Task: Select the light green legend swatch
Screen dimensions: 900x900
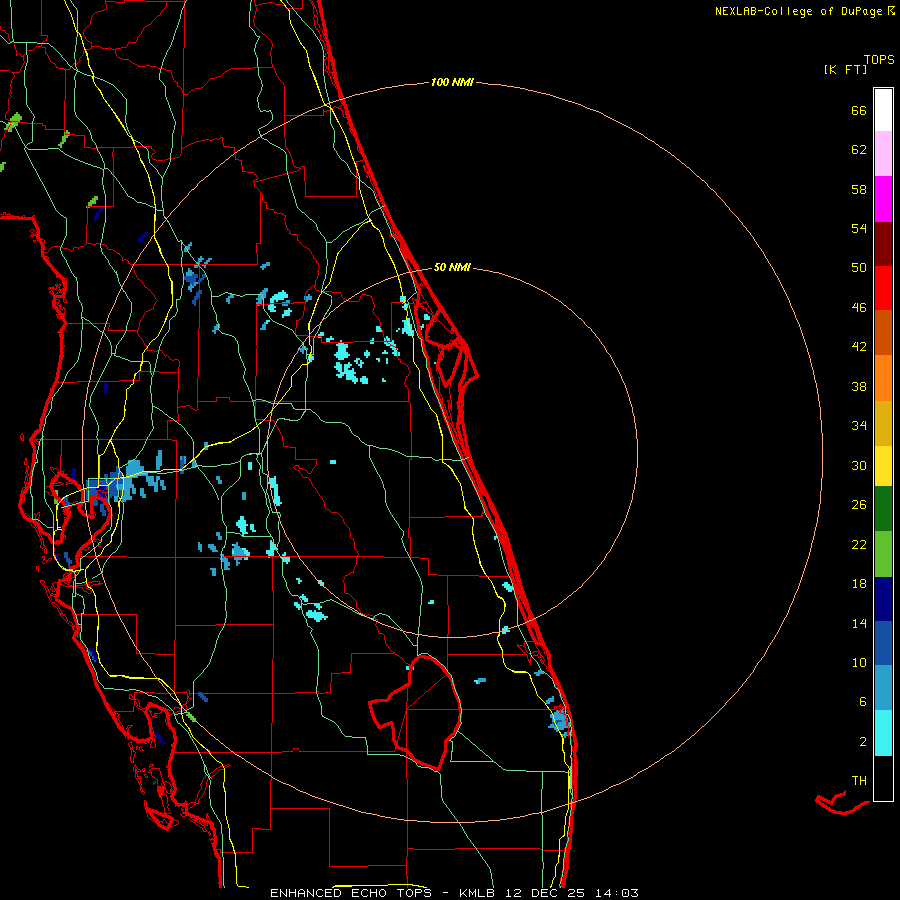Action: [x=883, y=554]
